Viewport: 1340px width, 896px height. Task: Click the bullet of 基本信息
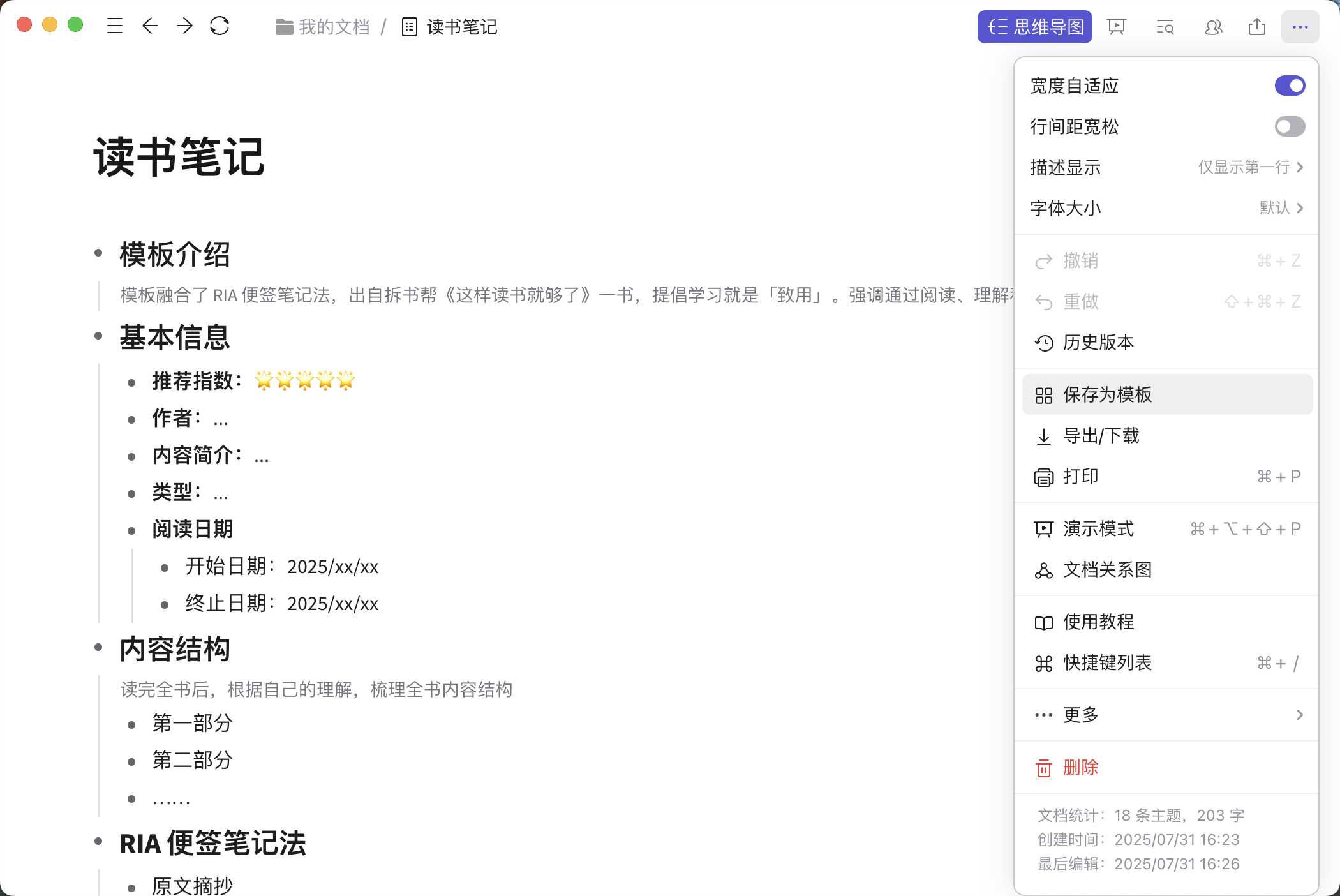(x=98, y=336)
